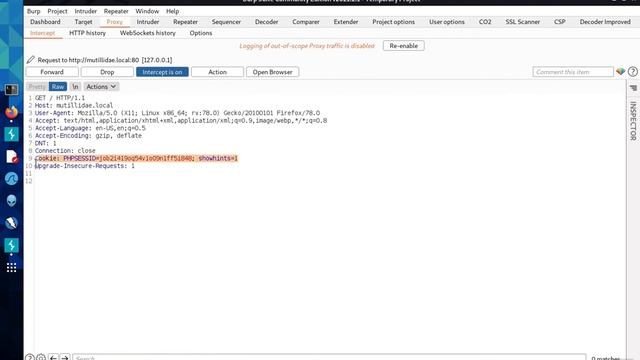Open the alien head icon in dock
640x360 pixels.
coord(11,200)
